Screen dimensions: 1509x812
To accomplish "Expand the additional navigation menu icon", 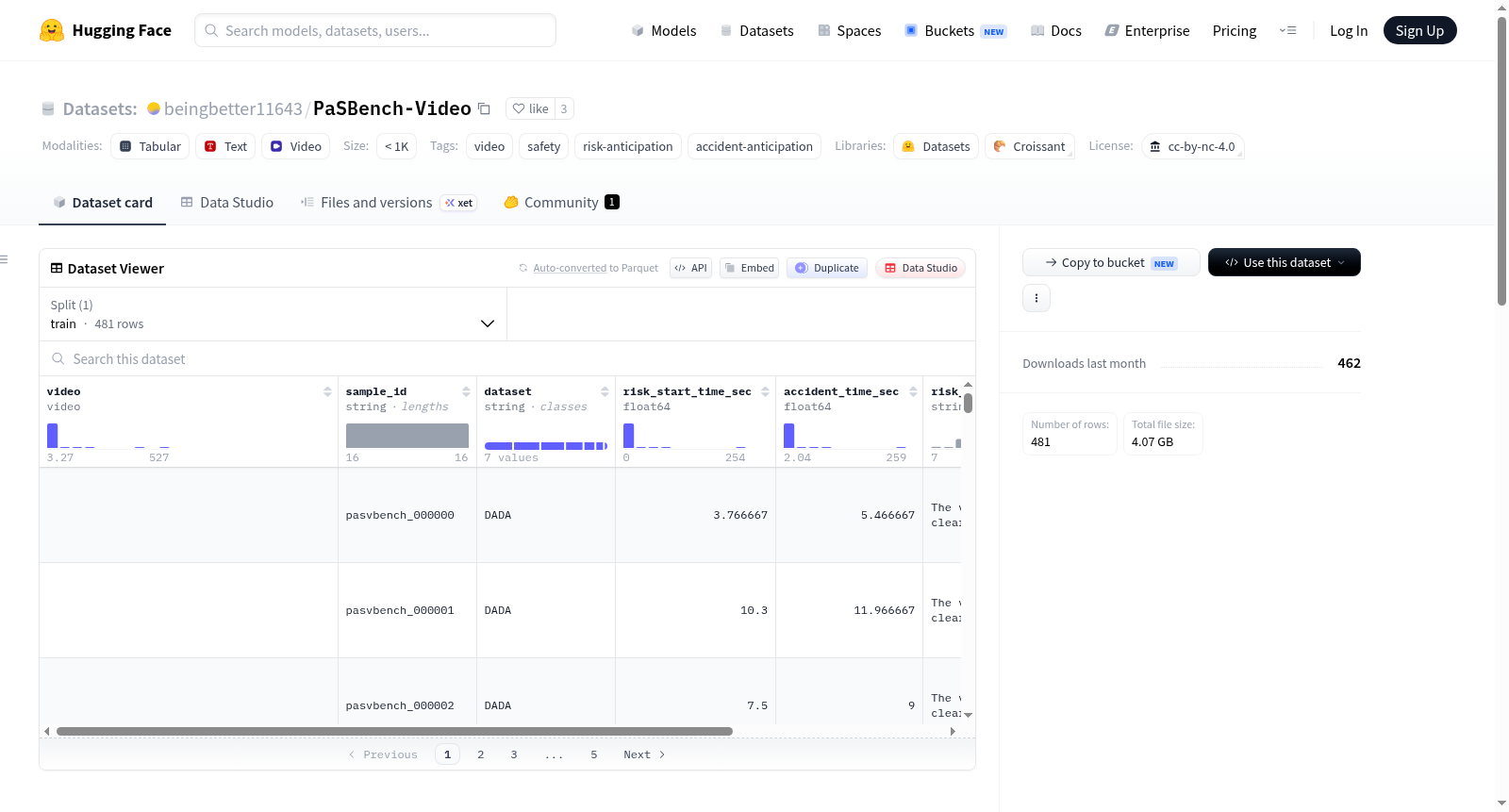I will tap(1287, 31).
